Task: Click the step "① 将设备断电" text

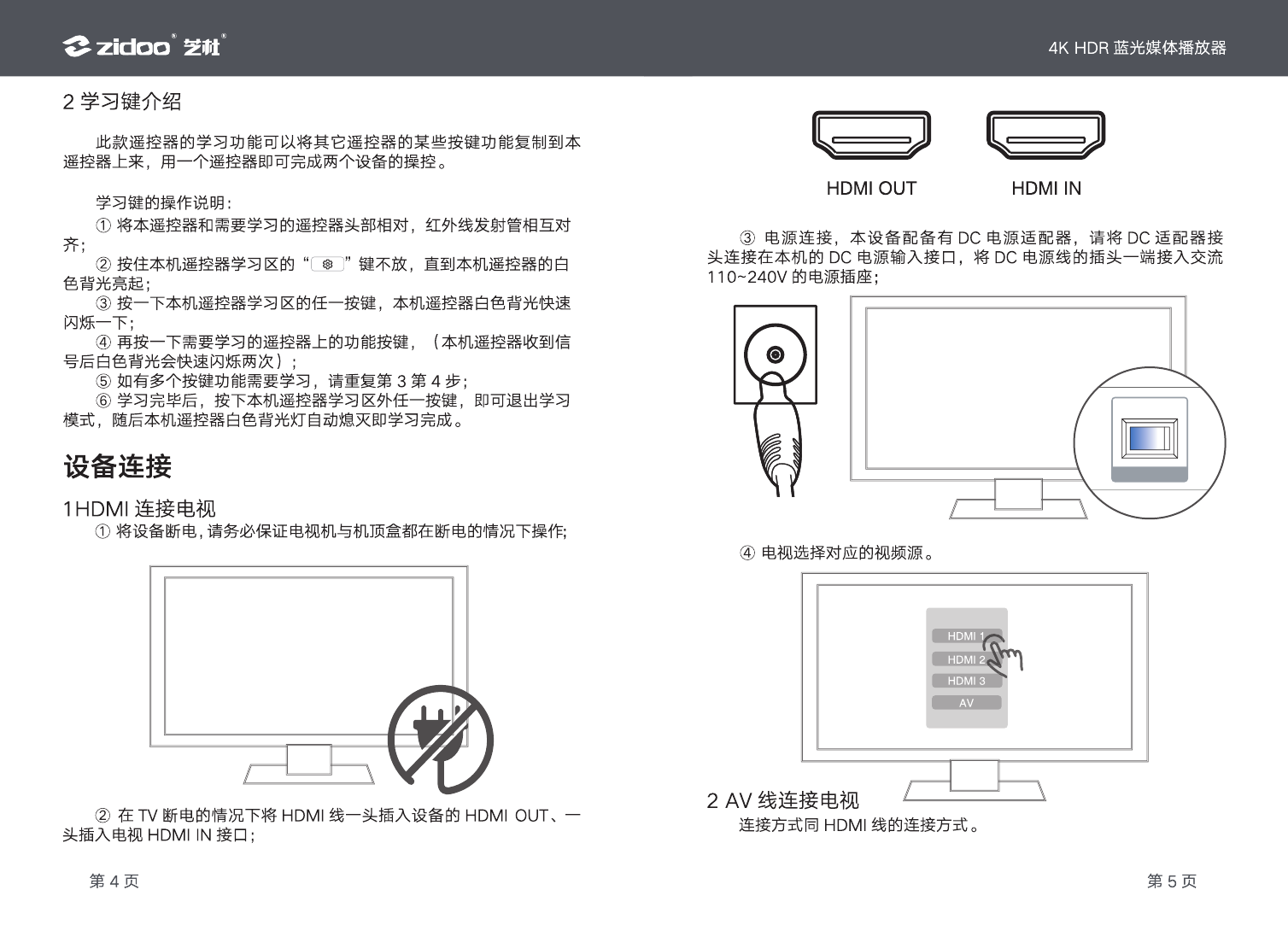Action: tap(331, 531)
